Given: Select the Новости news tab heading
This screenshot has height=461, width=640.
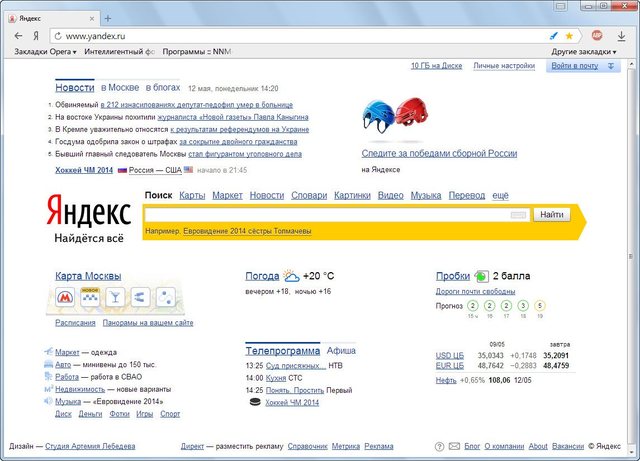Looking at the screenshot, I should (75, 87).
